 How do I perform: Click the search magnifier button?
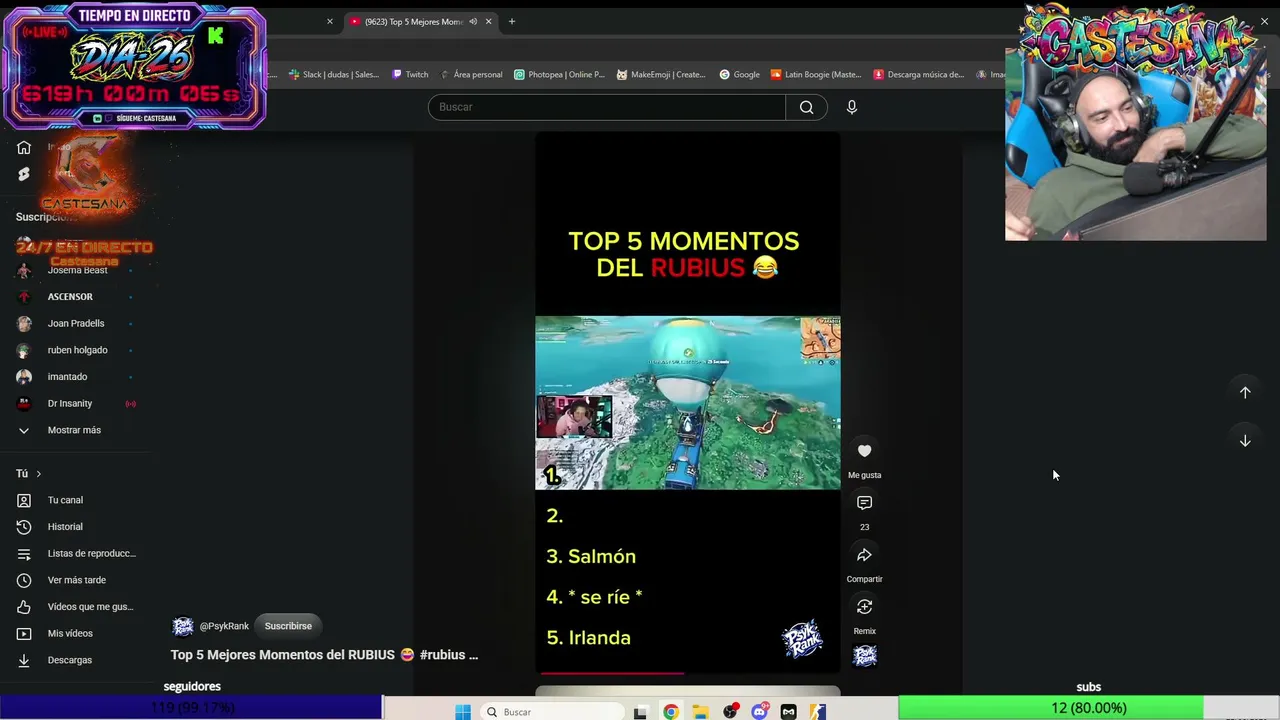[x=806, y=107]
